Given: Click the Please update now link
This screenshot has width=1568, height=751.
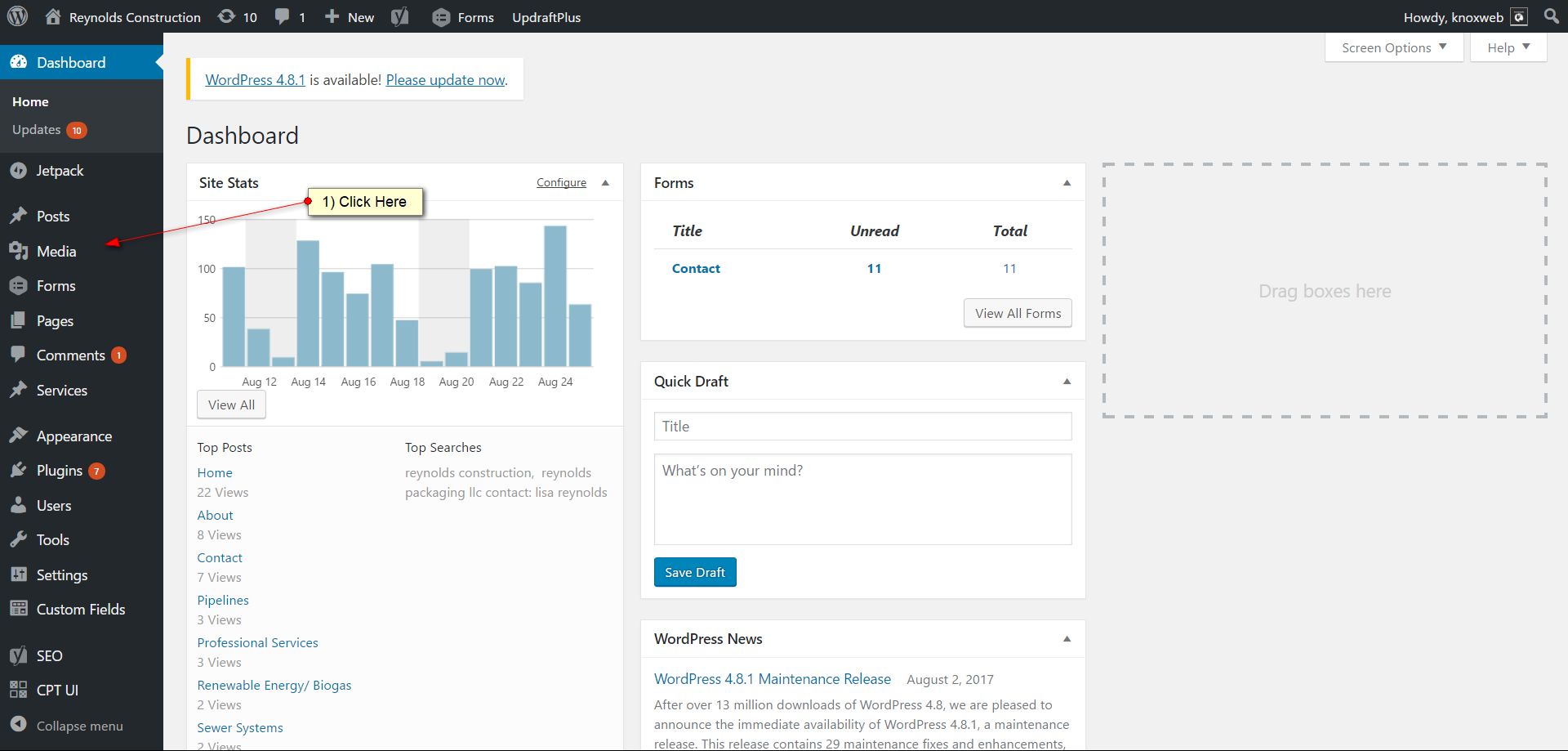Looking at the screenshot, I should click(x=445, y=80).
